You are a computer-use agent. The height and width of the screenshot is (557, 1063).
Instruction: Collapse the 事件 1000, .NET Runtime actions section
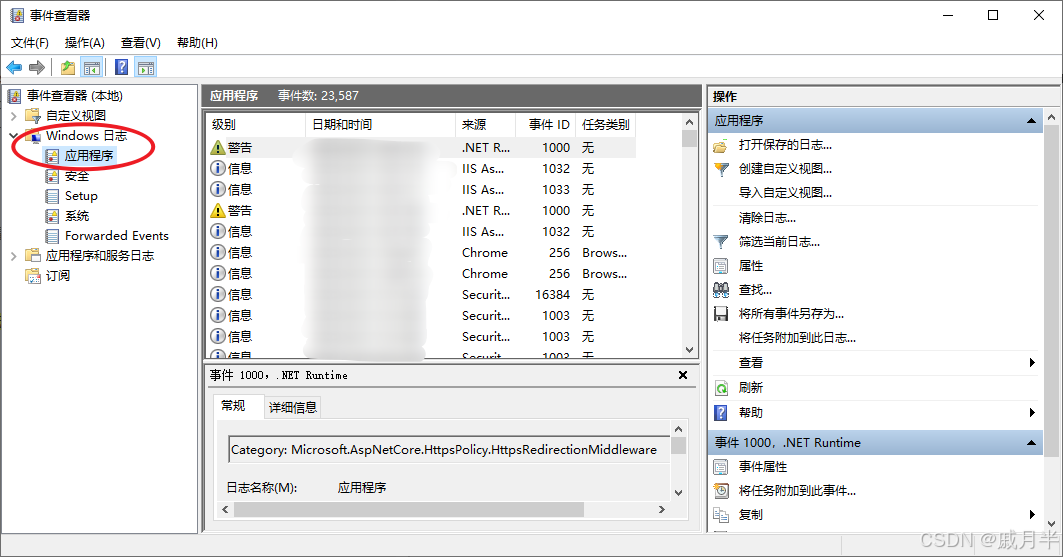1031,442
